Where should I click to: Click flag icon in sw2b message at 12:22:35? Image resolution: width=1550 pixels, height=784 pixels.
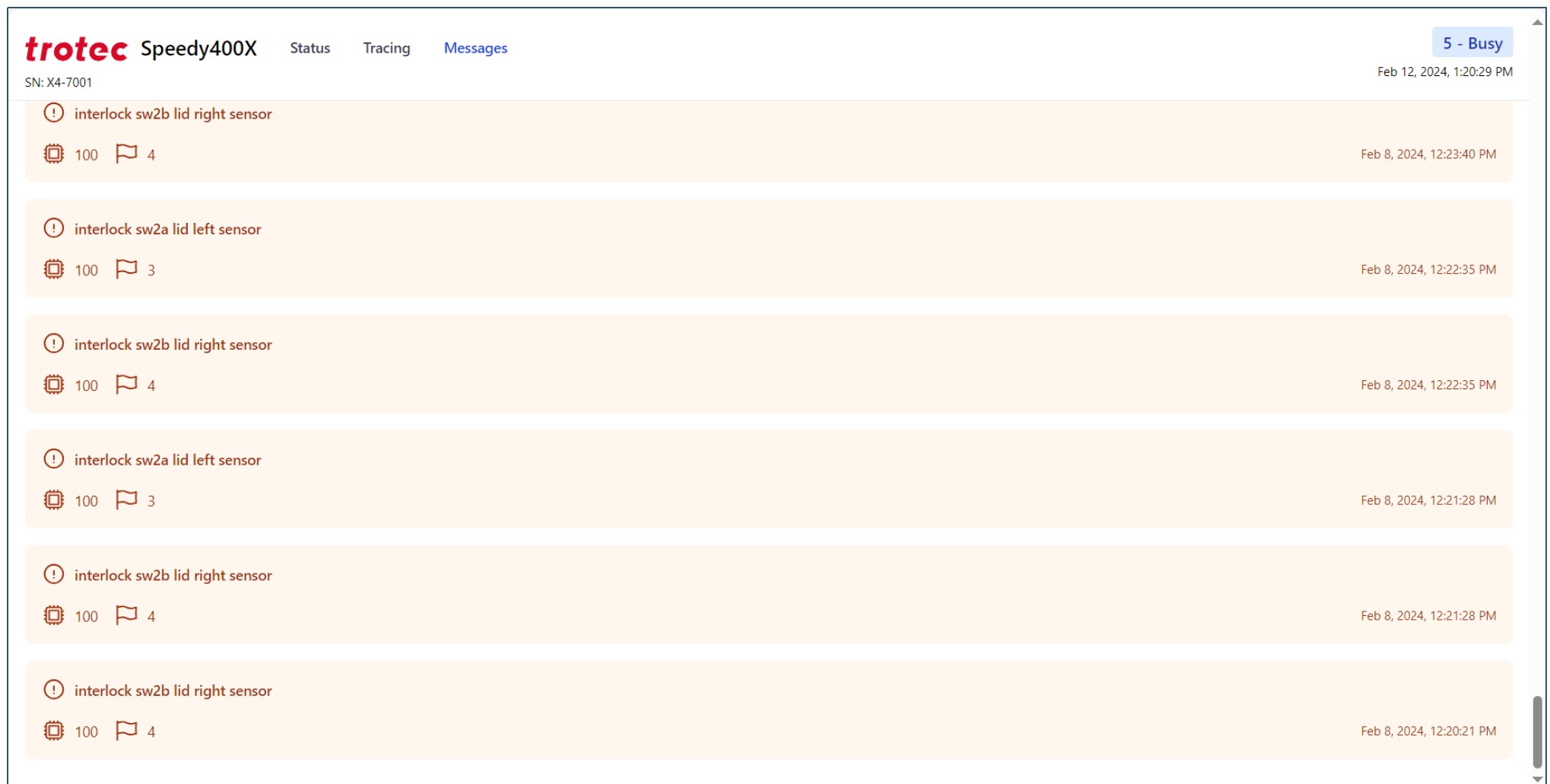tap(126, 385)
